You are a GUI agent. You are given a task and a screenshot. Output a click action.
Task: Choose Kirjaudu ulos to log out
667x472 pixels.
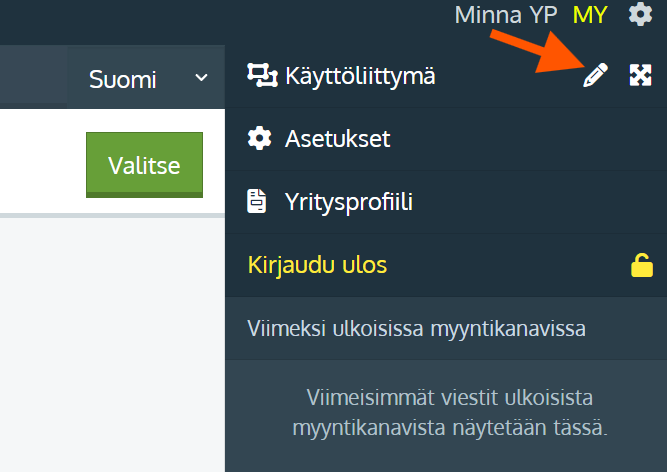pos(317,265)
